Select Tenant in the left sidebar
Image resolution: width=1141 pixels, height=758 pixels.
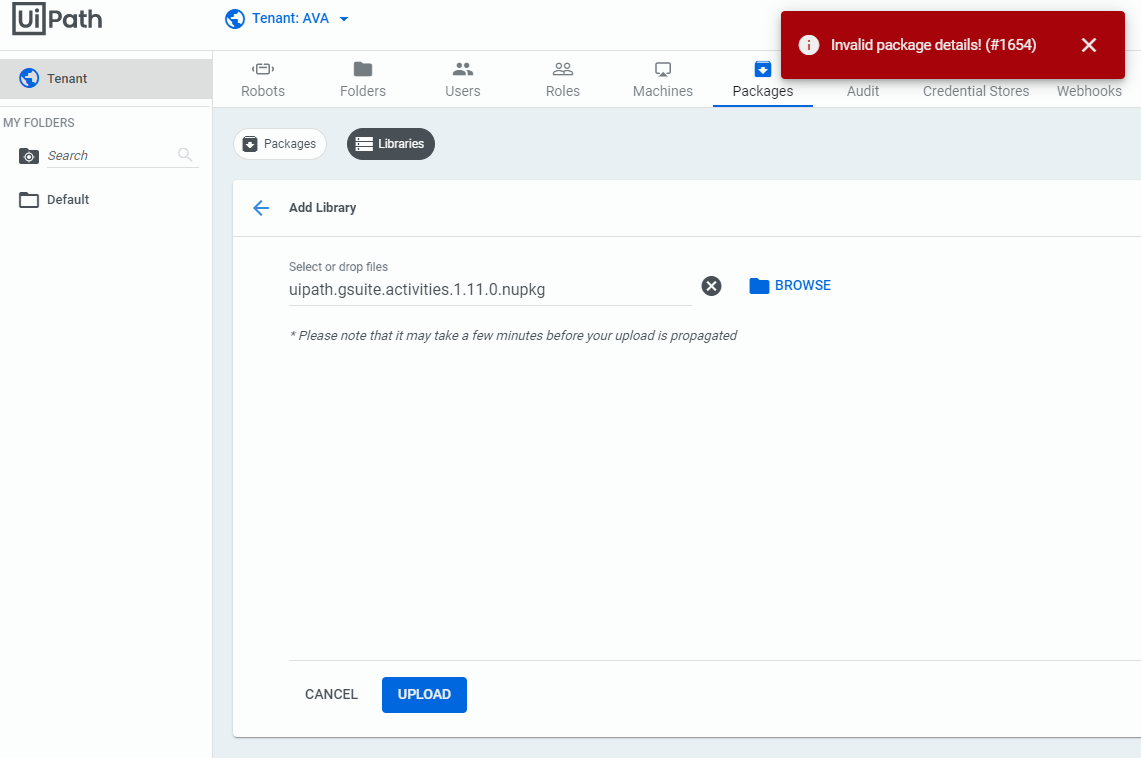106,79
